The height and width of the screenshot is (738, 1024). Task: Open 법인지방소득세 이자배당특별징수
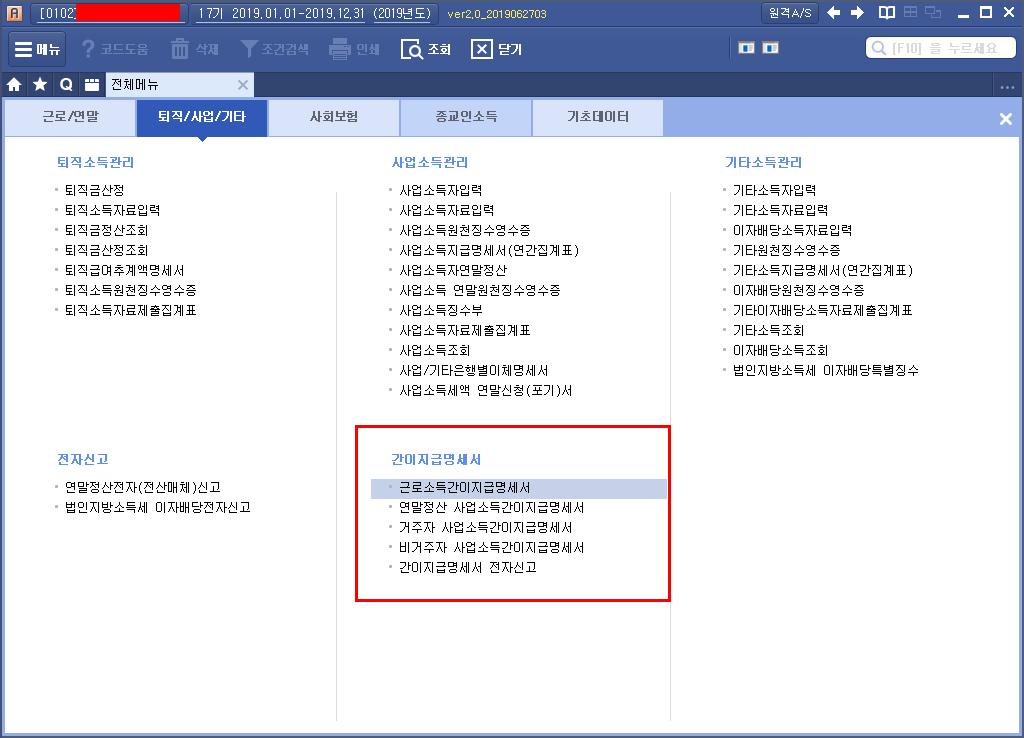826,370
